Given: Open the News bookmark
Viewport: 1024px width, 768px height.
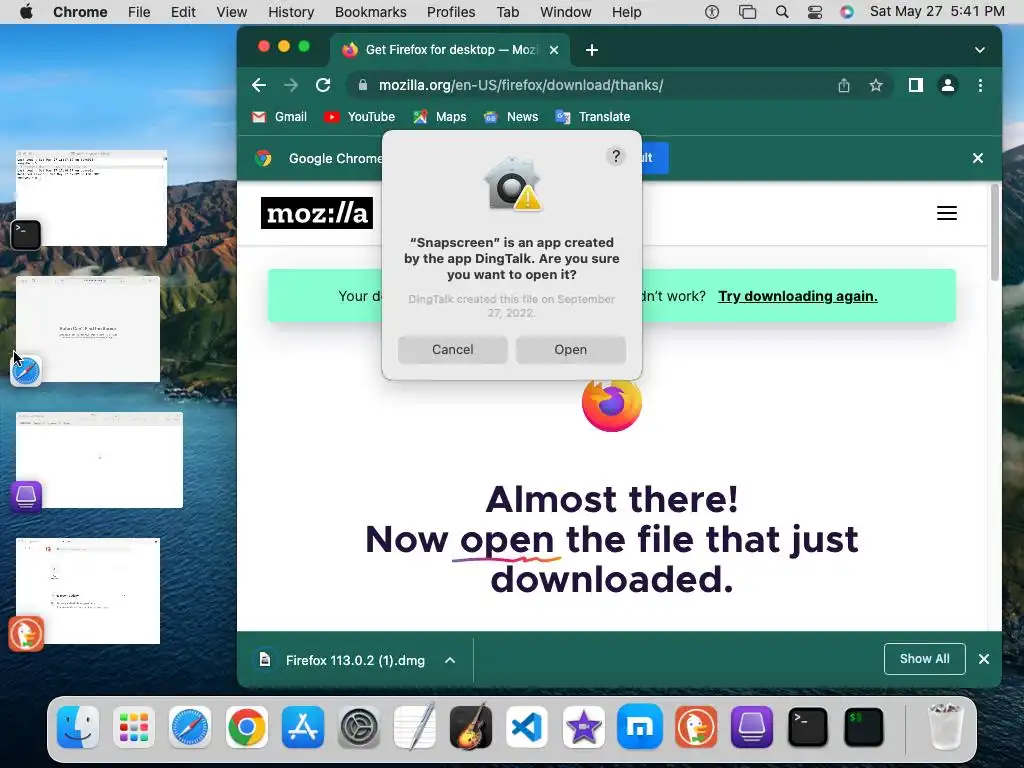Looking at the screenshot, I should 511,117.
